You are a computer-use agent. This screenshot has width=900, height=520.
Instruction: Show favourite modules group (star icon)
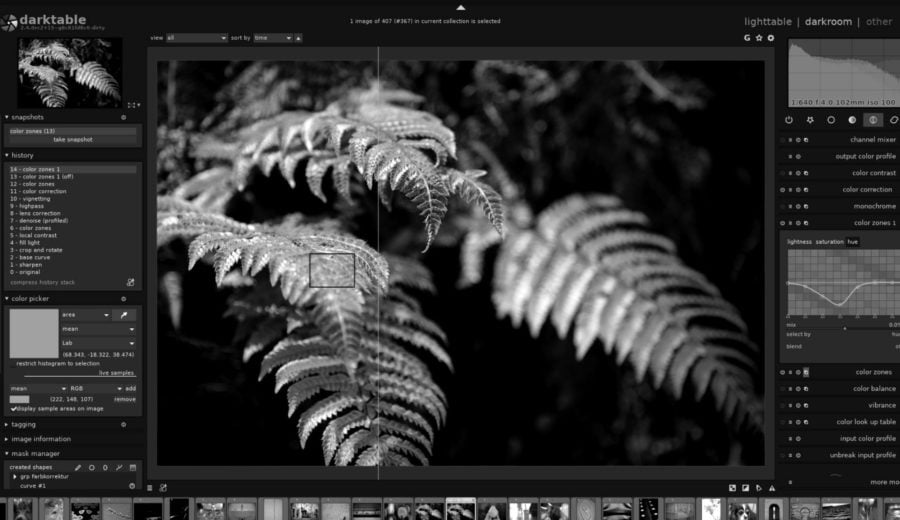pos(810,120)
